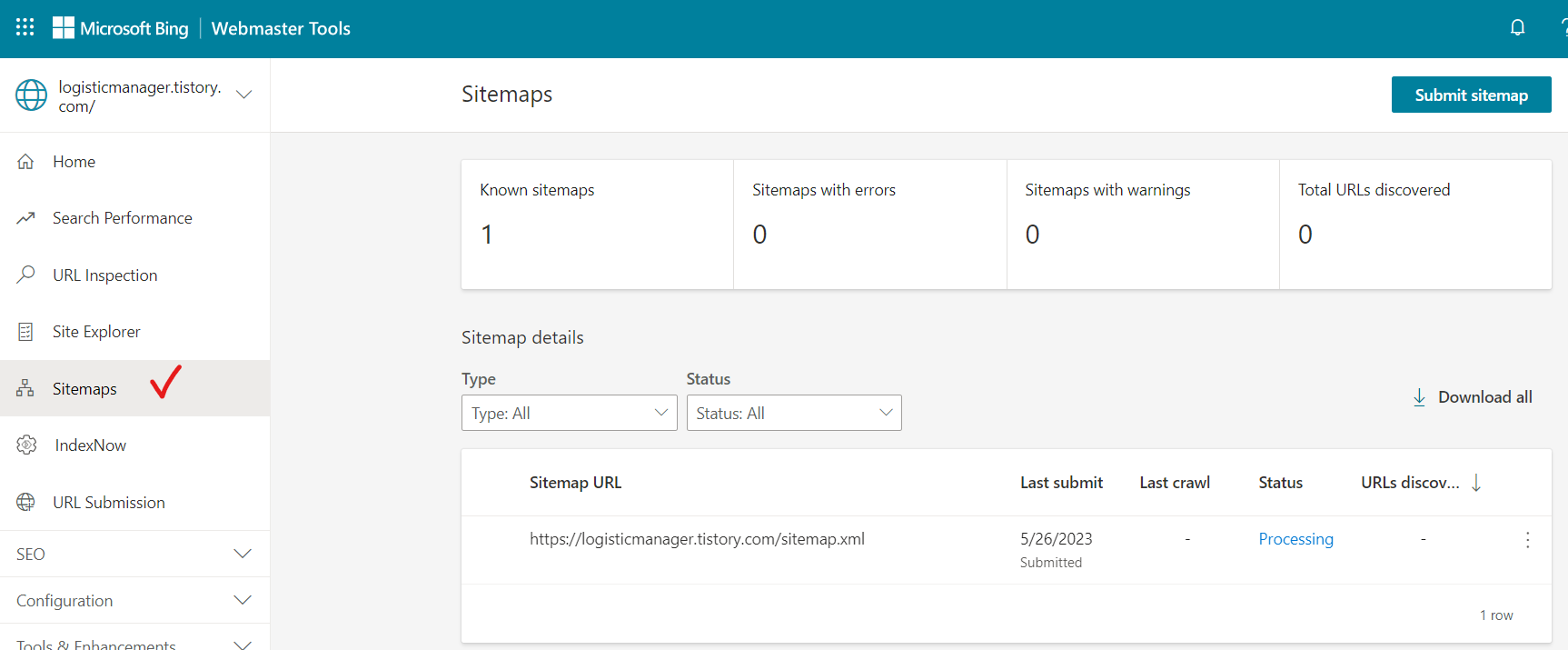Open URL Submission page
The height and width of the screenshot is (650, 1568).
[x=134, y=502]
